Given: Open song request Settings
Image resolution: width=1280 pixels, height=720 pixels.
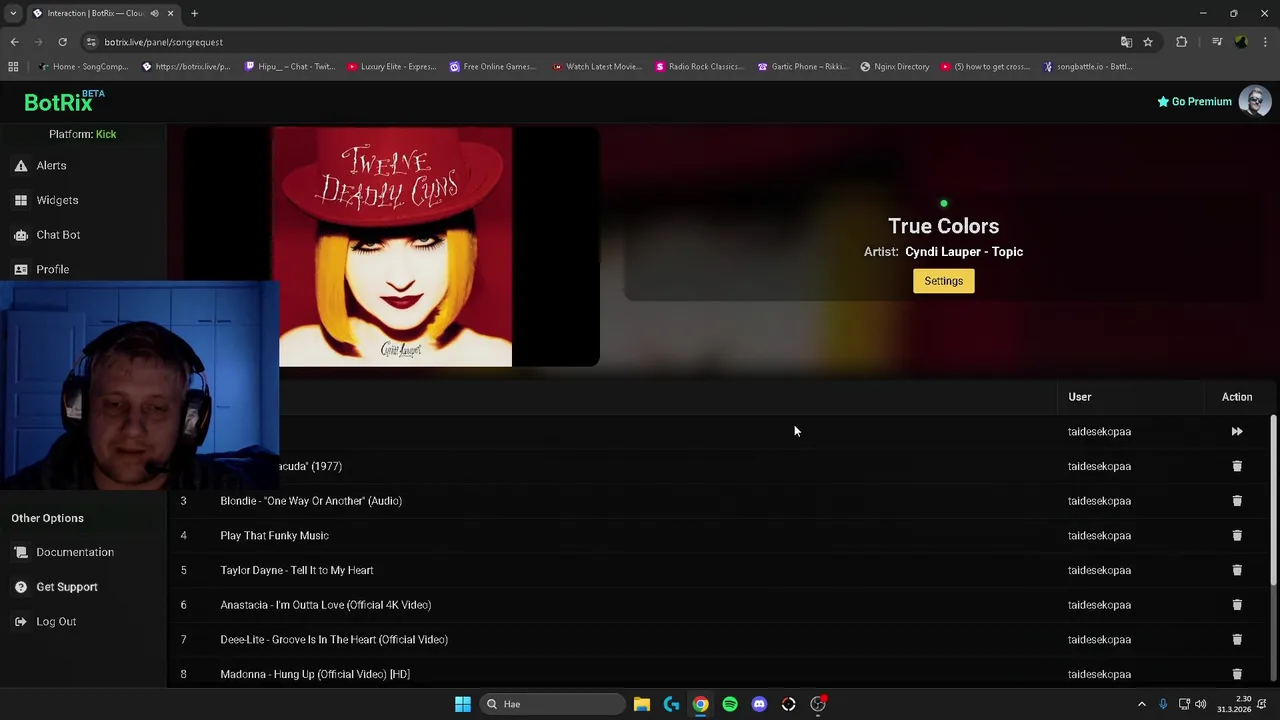Looking at the screenshot, I should coord(943,281).
